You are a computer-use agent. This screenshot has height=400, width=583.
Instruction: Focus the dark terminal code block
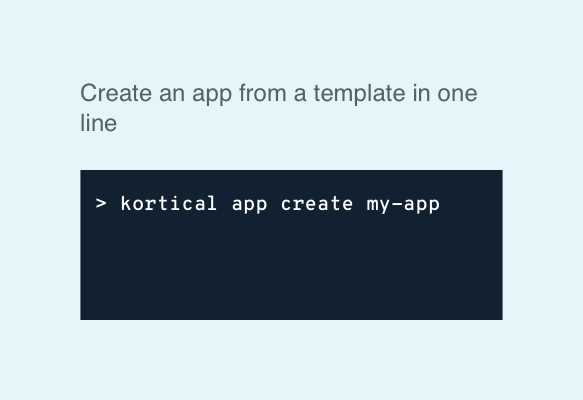(x=291, y=245)
